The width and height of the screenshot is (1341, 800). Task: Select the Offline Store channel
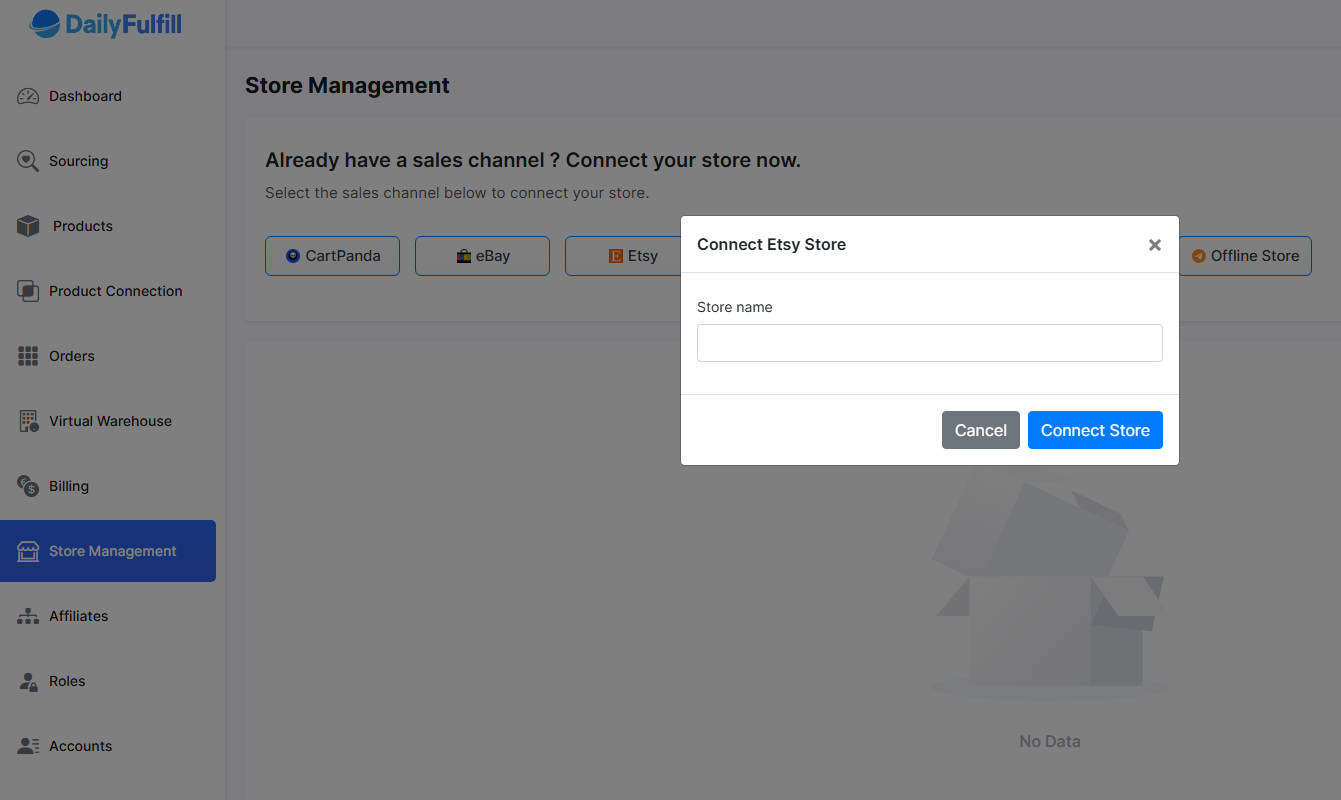1245,256
